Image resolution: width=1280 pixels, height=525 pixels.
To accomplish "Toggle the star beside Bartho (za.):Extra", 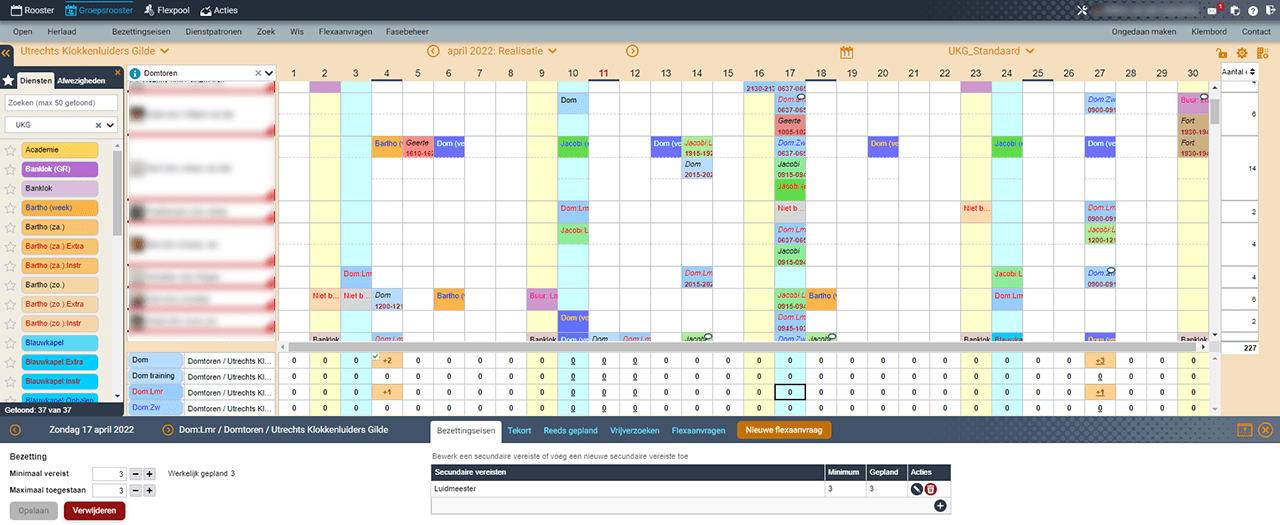I will point(11,246).
